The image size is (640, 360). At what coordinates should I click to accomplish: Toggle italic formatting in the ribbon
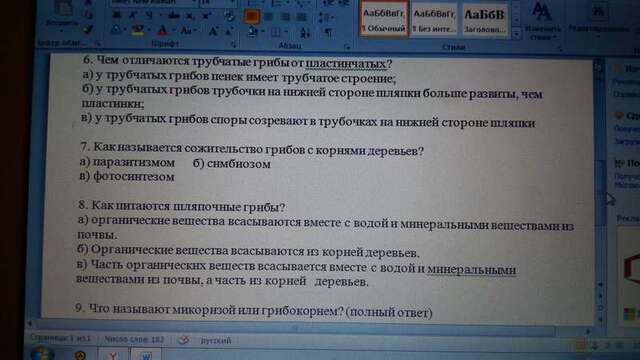[x=133, y=16]
